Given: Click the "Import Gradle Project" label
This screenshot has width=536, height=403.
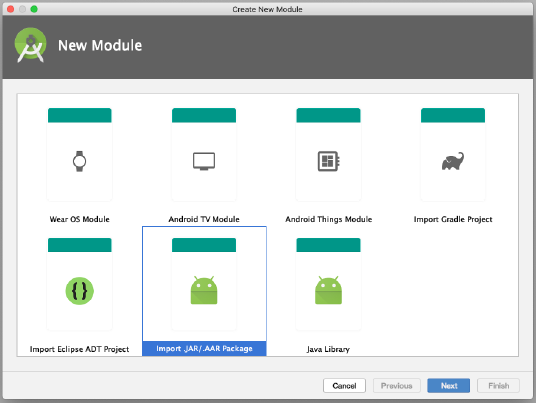Looking at the screenshot, I should coord(453,219).
